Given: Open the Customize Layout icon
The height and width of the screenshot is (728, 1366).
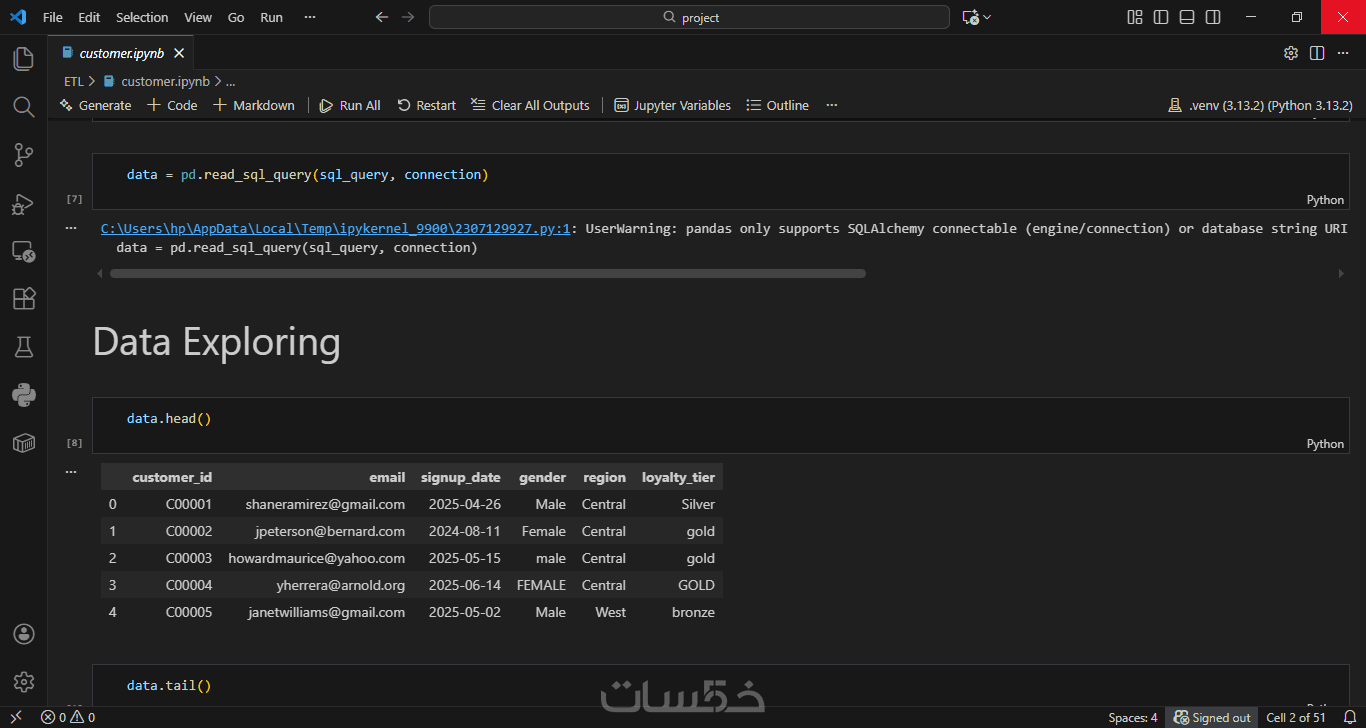Looking at the screenshot, I should [1135, 17].
